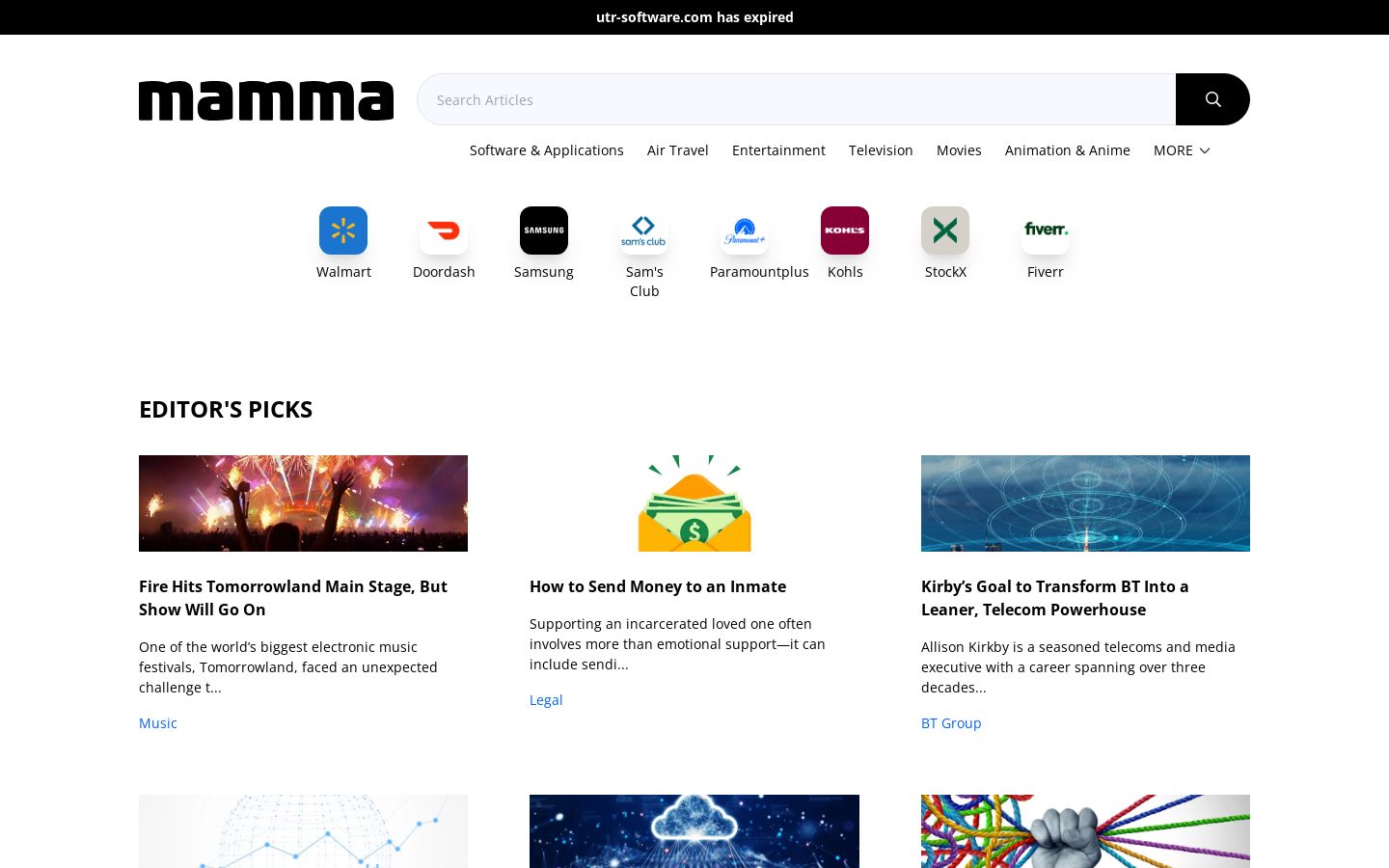
Task: Click the Doordash label text
Action: 444,272
